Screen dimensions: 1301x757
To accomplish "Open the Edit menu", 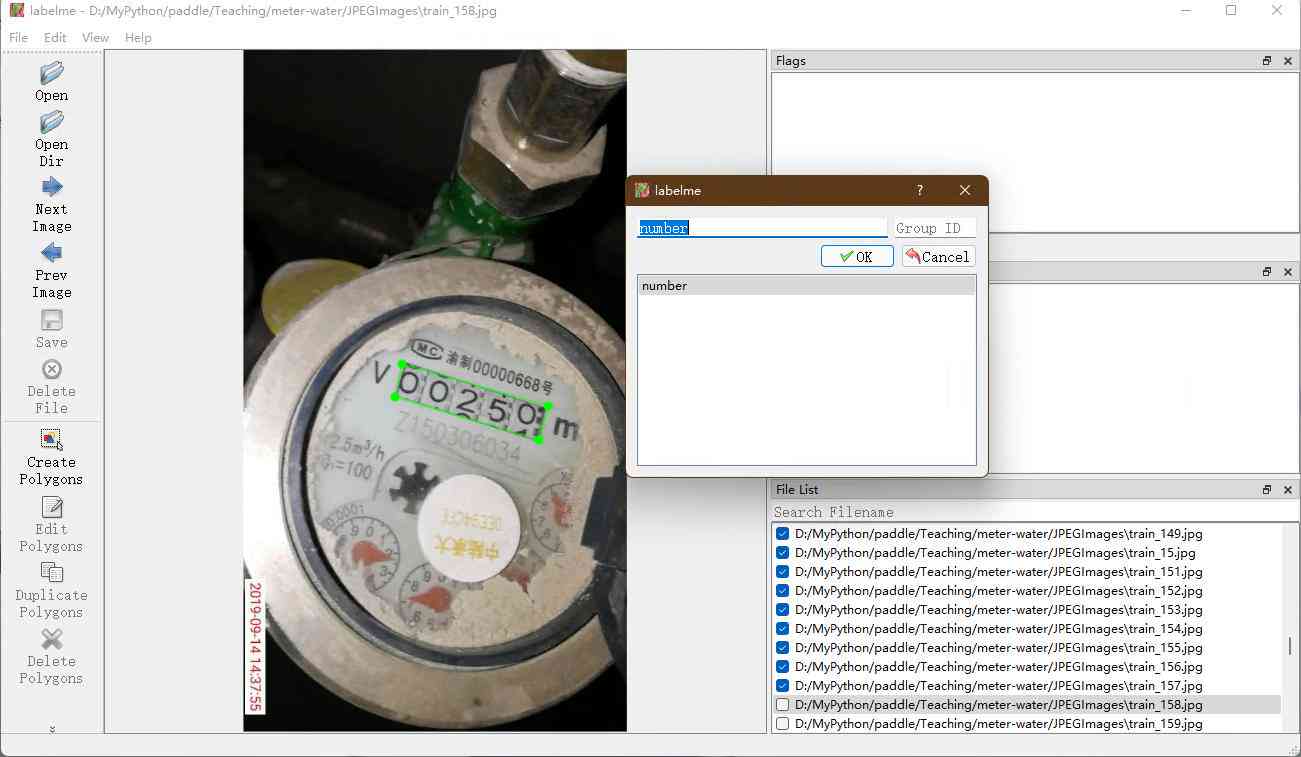I will coord(55,38).
